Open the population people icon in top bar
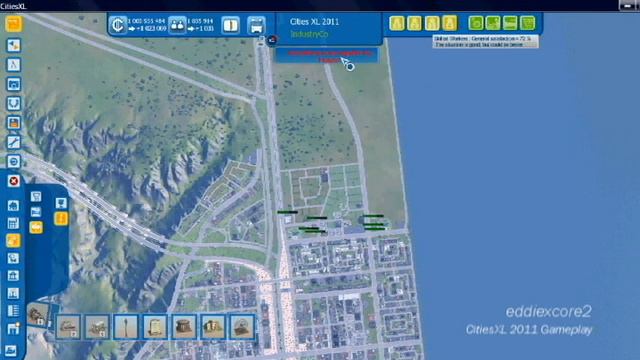This screenshot has height=360, width=640. point(177,25)
